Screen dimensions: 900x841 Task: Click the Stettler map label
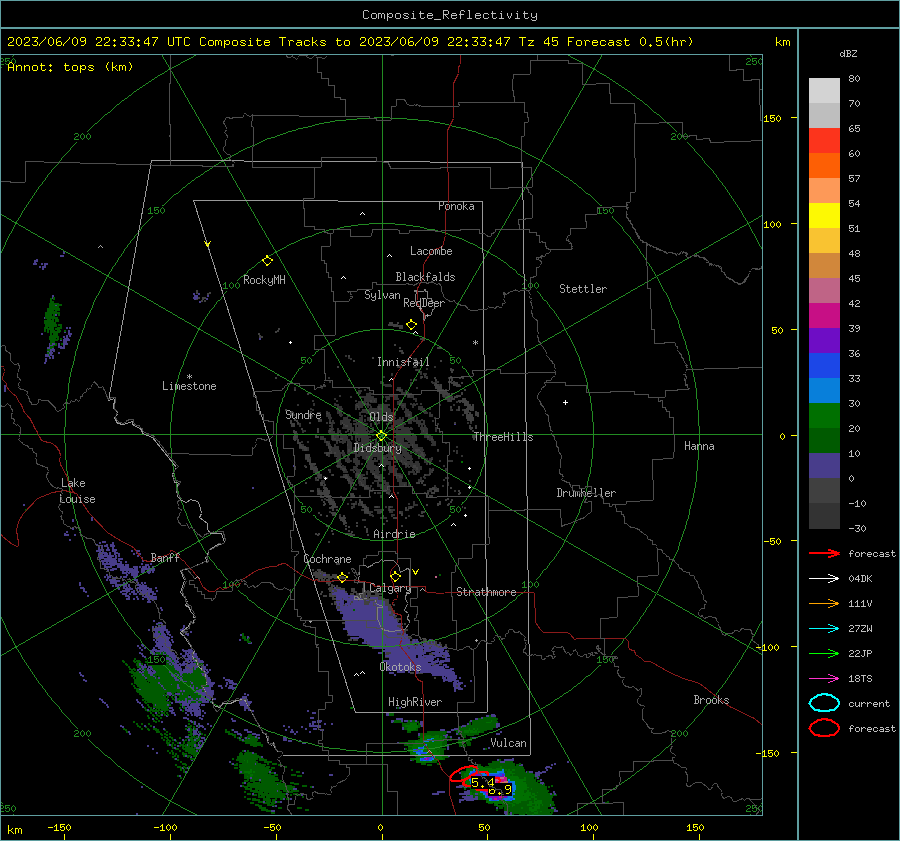click(583, 289)
